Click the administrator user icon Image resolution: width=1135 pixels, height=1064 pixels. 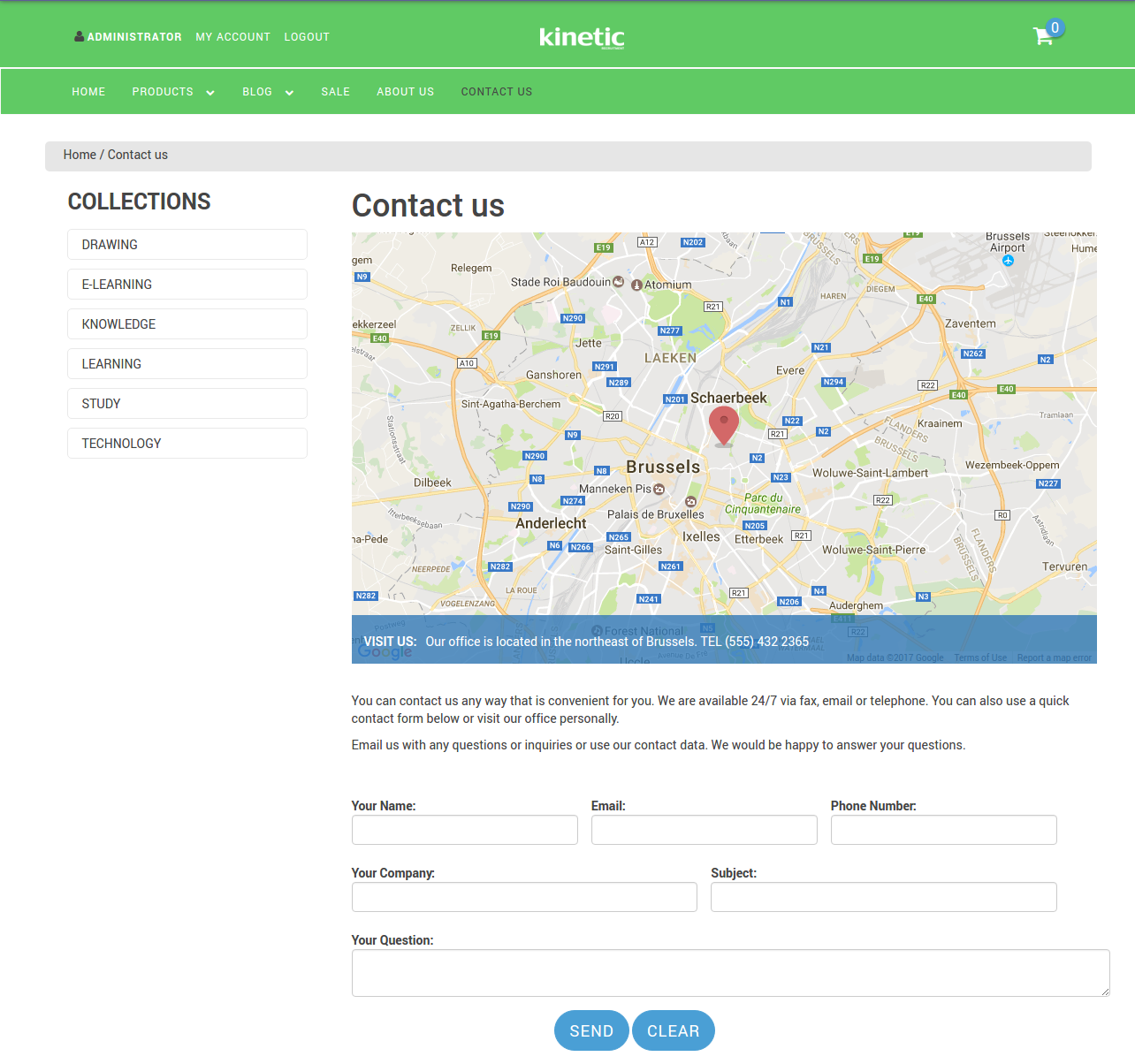pyautogui.click(x=79, y=36)
